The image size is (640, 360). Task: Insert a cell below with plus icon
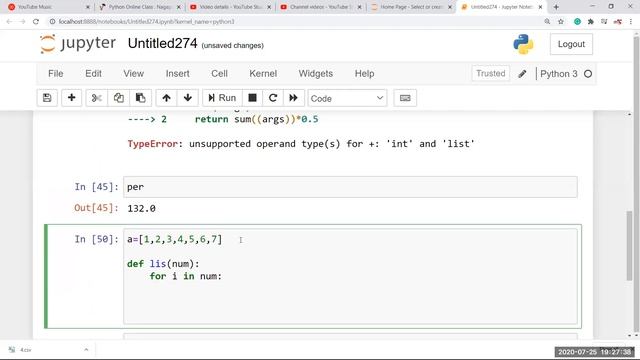(x=71, y=98)
